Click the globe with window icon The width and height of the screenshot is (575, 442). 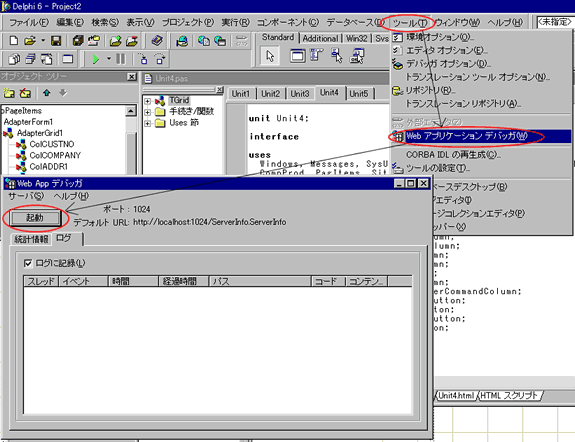(220, 40)
